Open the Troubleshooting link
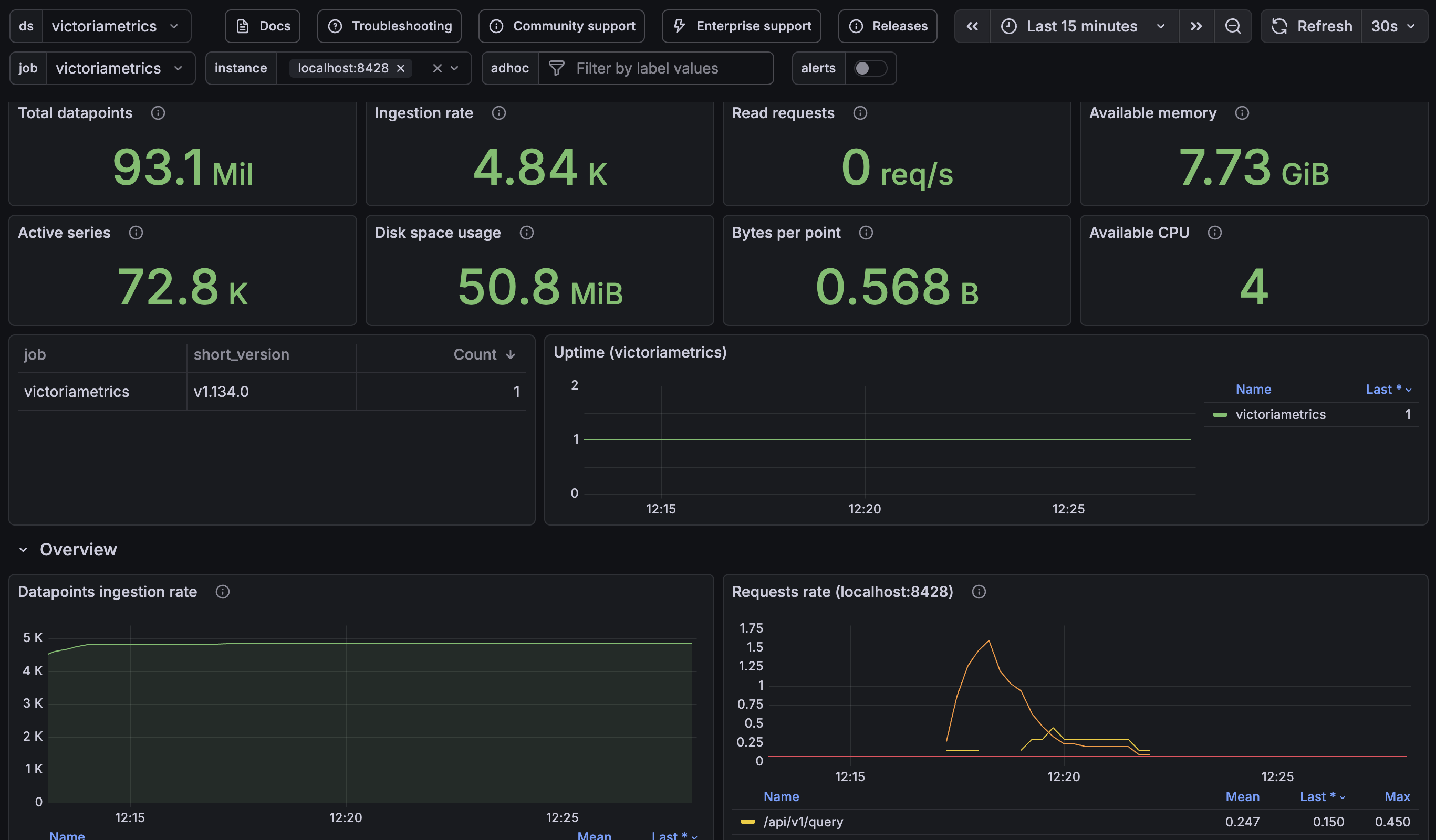This screenshot has height=840, width=1436. pos(389,26)
